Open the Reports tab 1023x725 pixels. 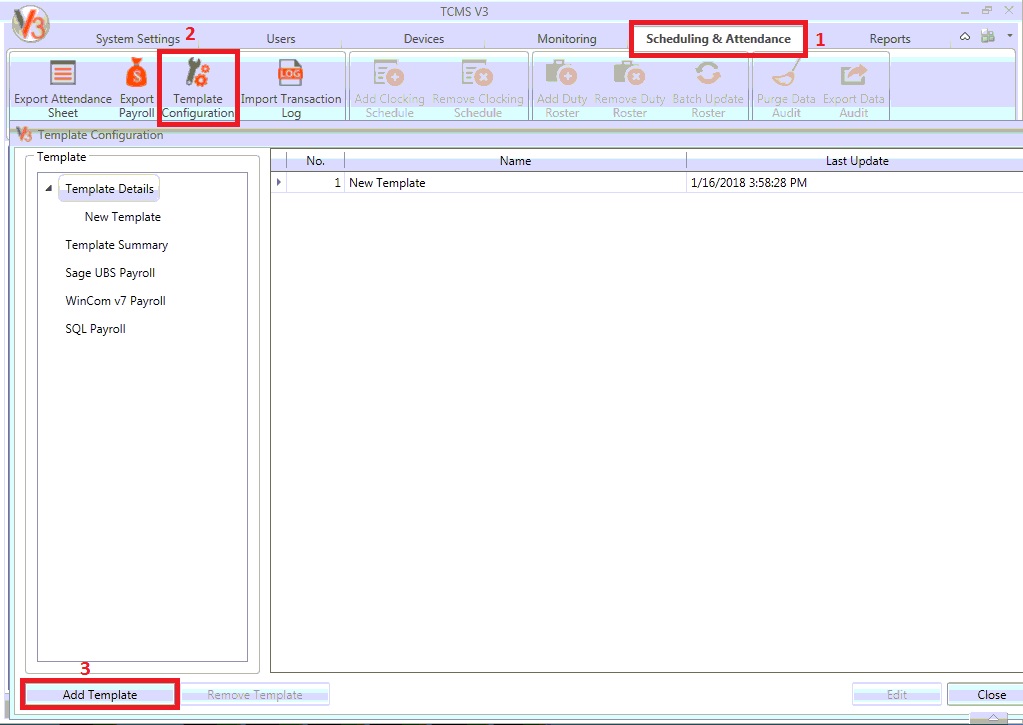pos(889,39)
